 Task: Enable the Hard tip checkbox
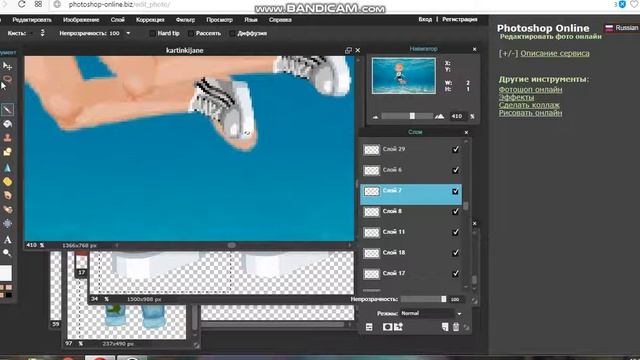[x=152, y=33]
